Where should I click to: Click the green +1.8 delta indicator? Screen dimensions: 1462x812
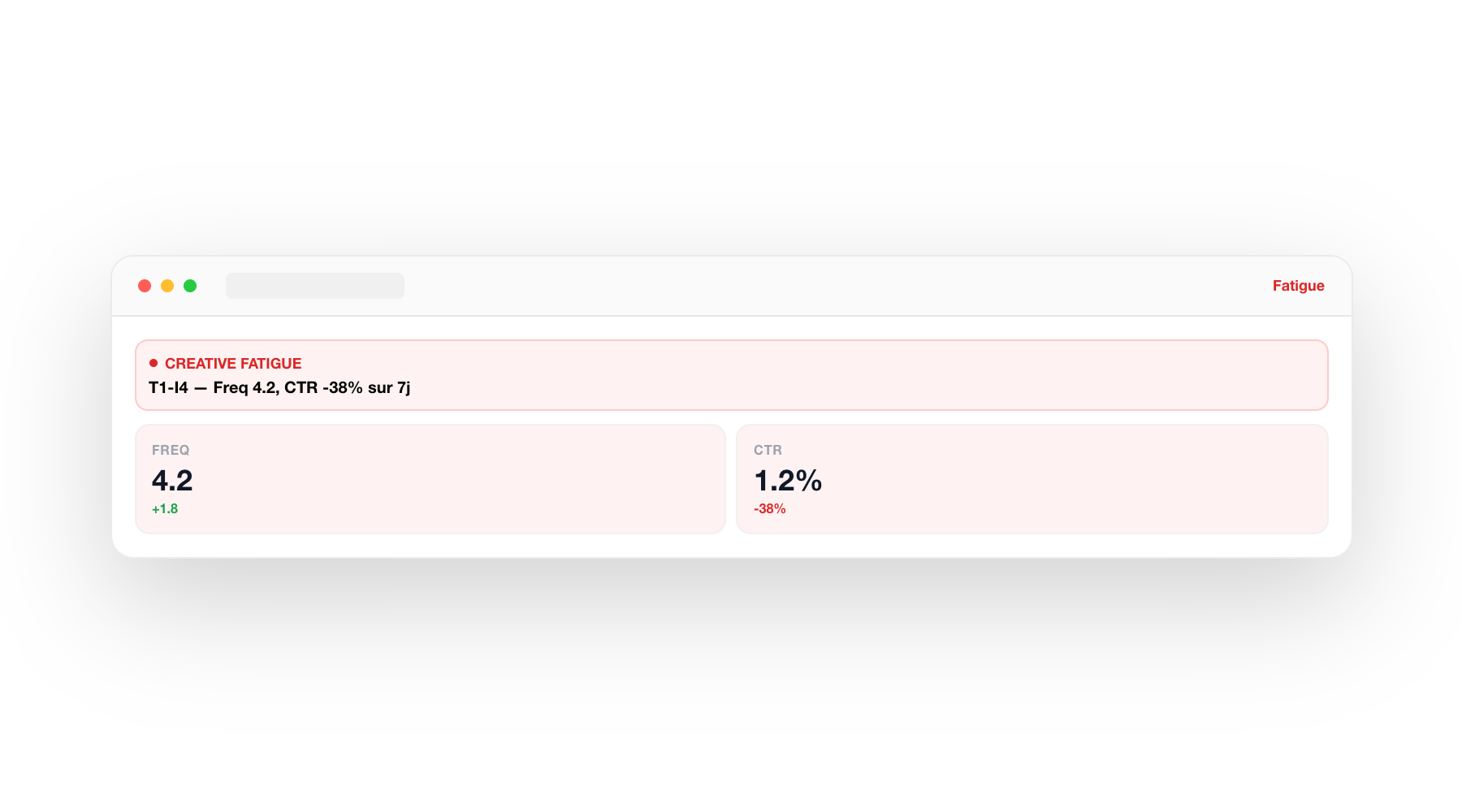pyautogui.click(x=164, y=508)
